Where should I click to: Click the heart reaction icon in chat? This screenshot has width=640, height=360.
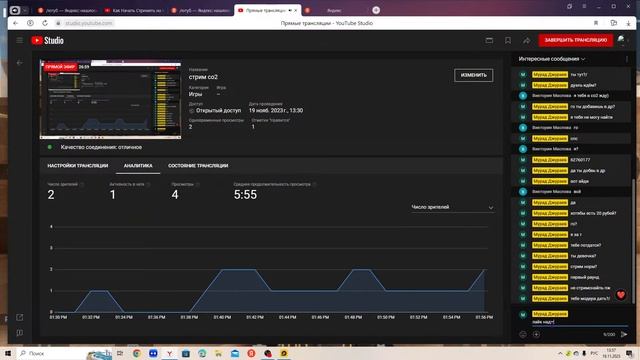[620, 295]
